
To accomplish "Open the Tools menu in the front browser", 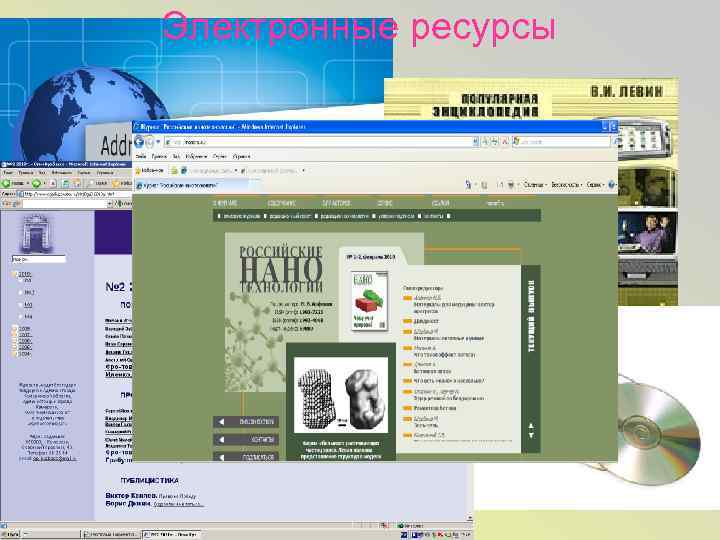I will tap(220, 157).
